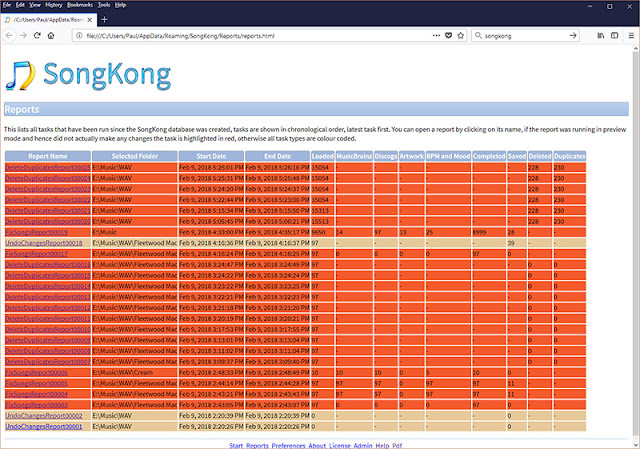Click the search magnifier icon
This screenshot has width=640, height=449.
tap(478, 36)
